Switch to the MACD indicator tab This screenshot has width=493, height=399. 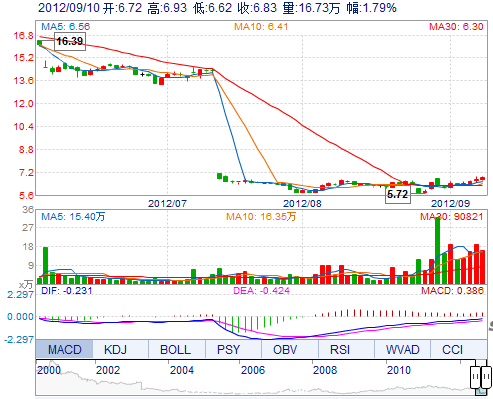pos(64,349)
